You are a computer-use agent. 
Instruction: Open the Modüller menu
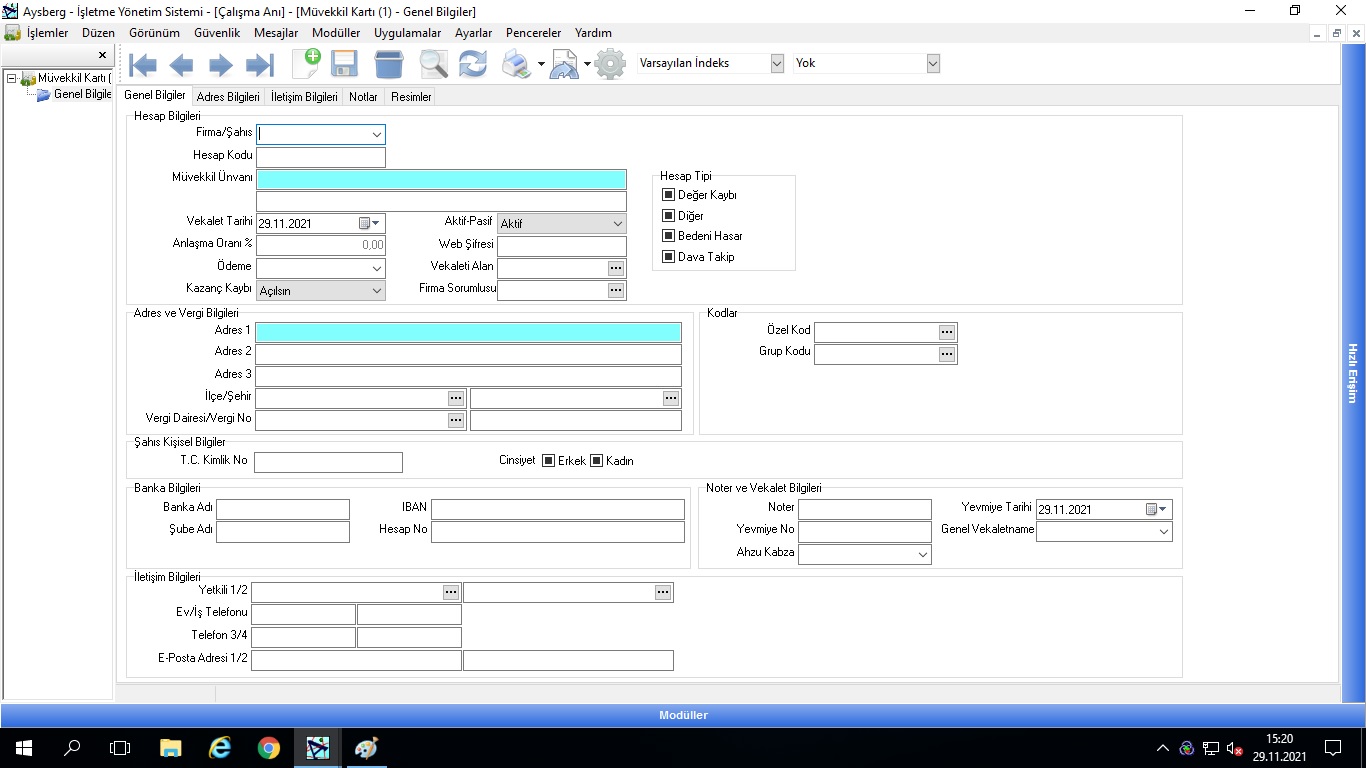tap(336, 33)
